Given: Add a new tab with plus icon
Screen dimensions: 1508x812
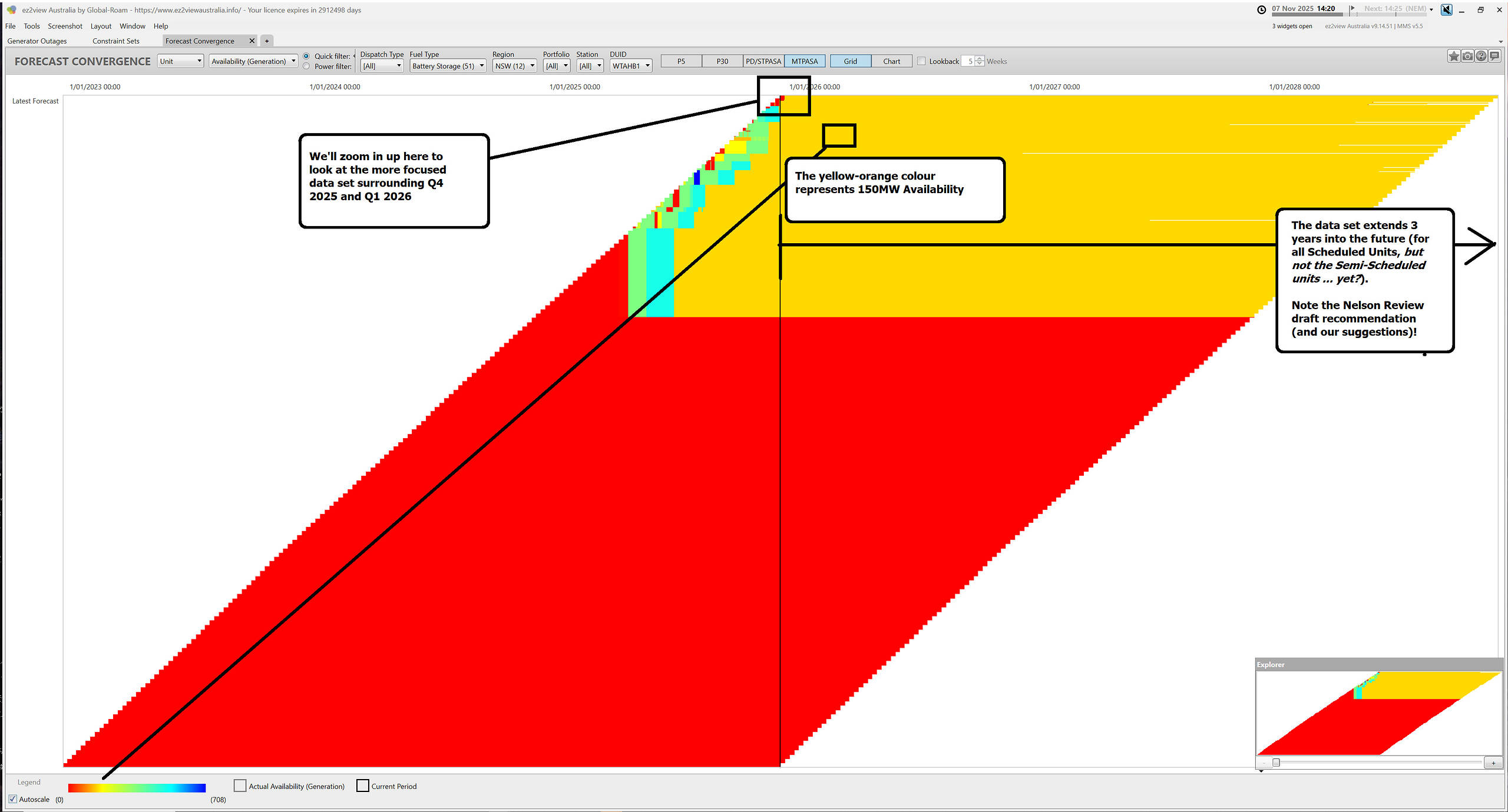Looking at the screenshot, I should (x=267, y=41).
